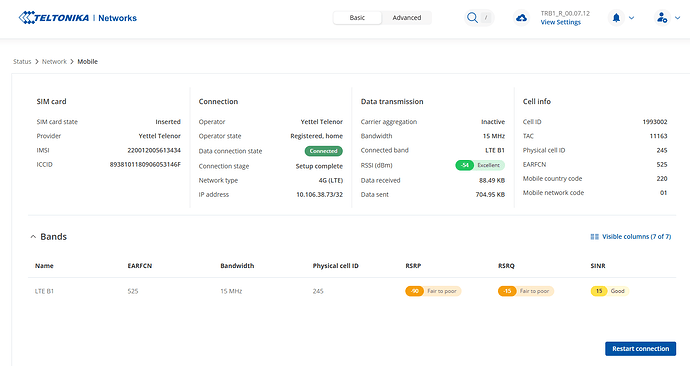690x366 pixels.
Task: Click the Visible columns grid icon
Action: (595, 237)
